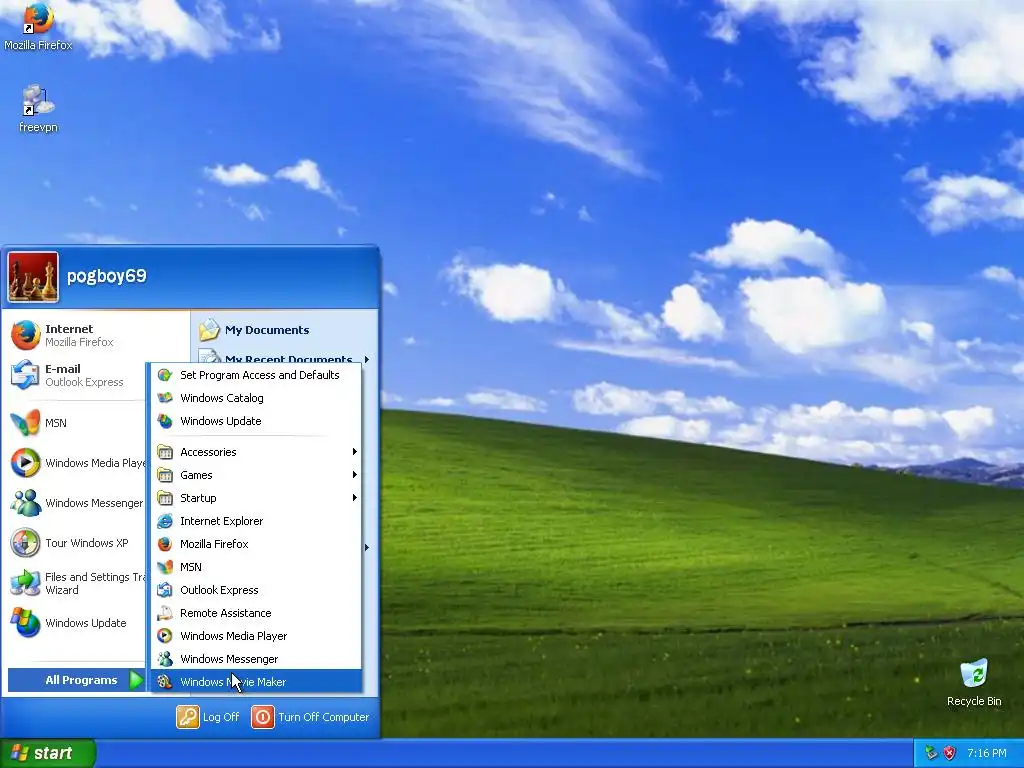The height and width of the screenshot is (768, 1024).
Task: Click the 7:16 PM taskbar clock
Action: click(x=986, y=753)
